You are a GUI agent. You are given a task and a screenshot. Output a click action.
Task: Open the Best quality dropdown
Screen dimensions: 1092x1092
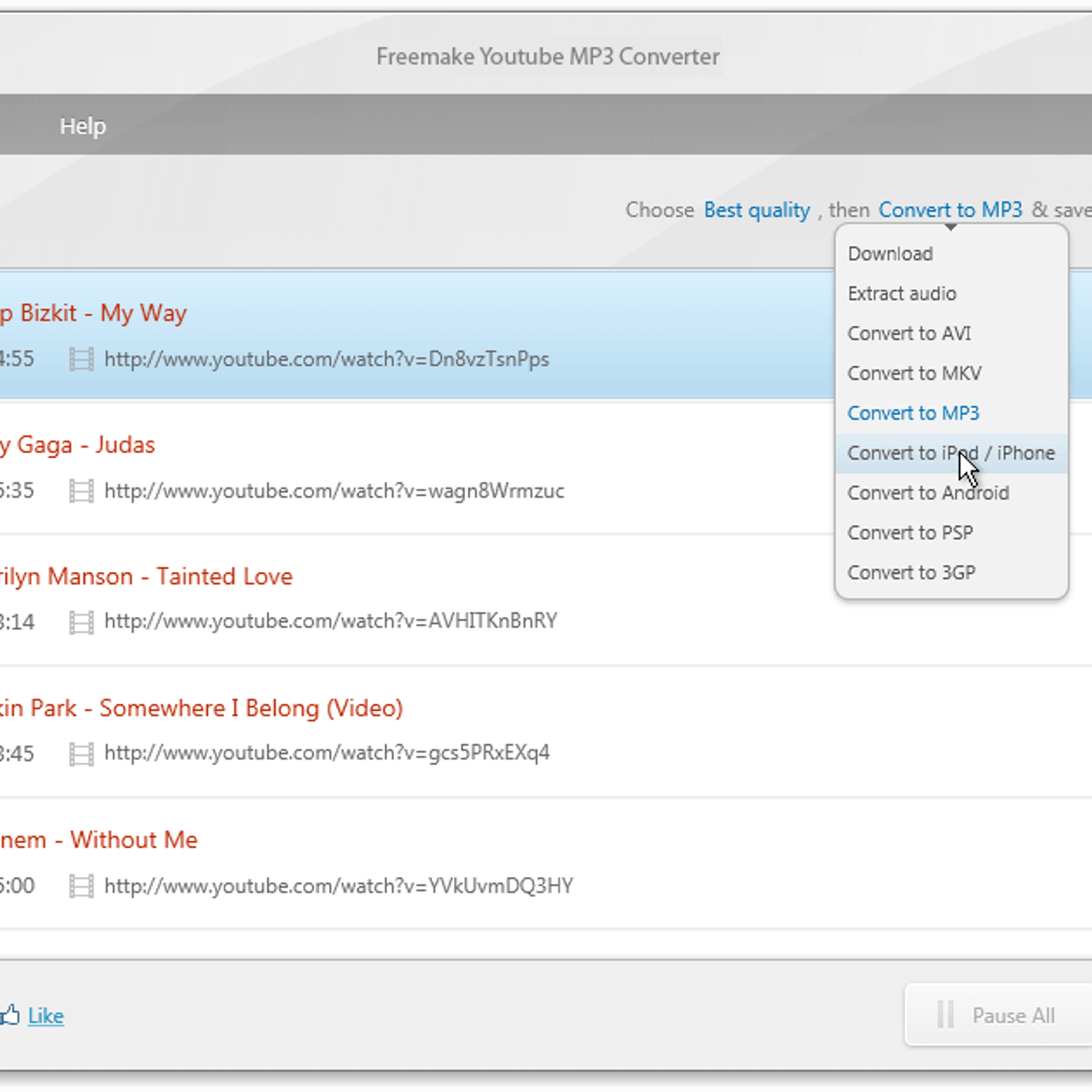(x=757, y=210)
